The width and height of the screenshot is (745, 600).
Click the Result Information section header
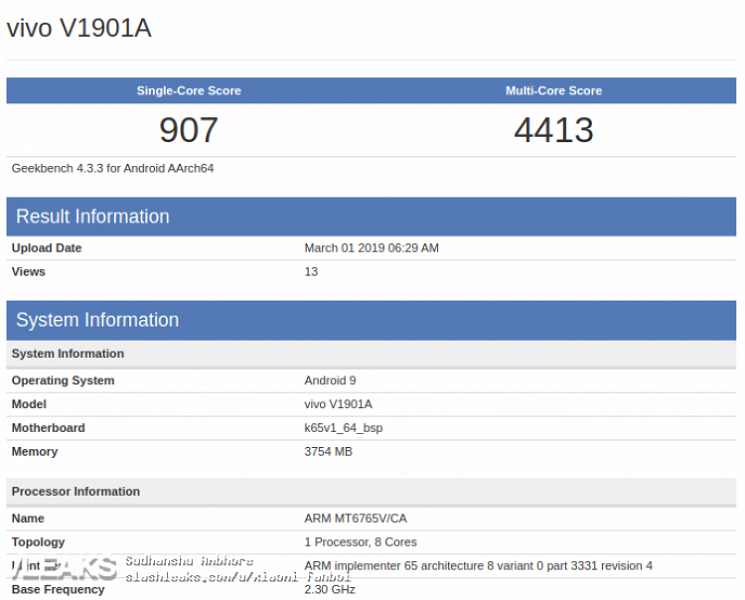[371, 217]
